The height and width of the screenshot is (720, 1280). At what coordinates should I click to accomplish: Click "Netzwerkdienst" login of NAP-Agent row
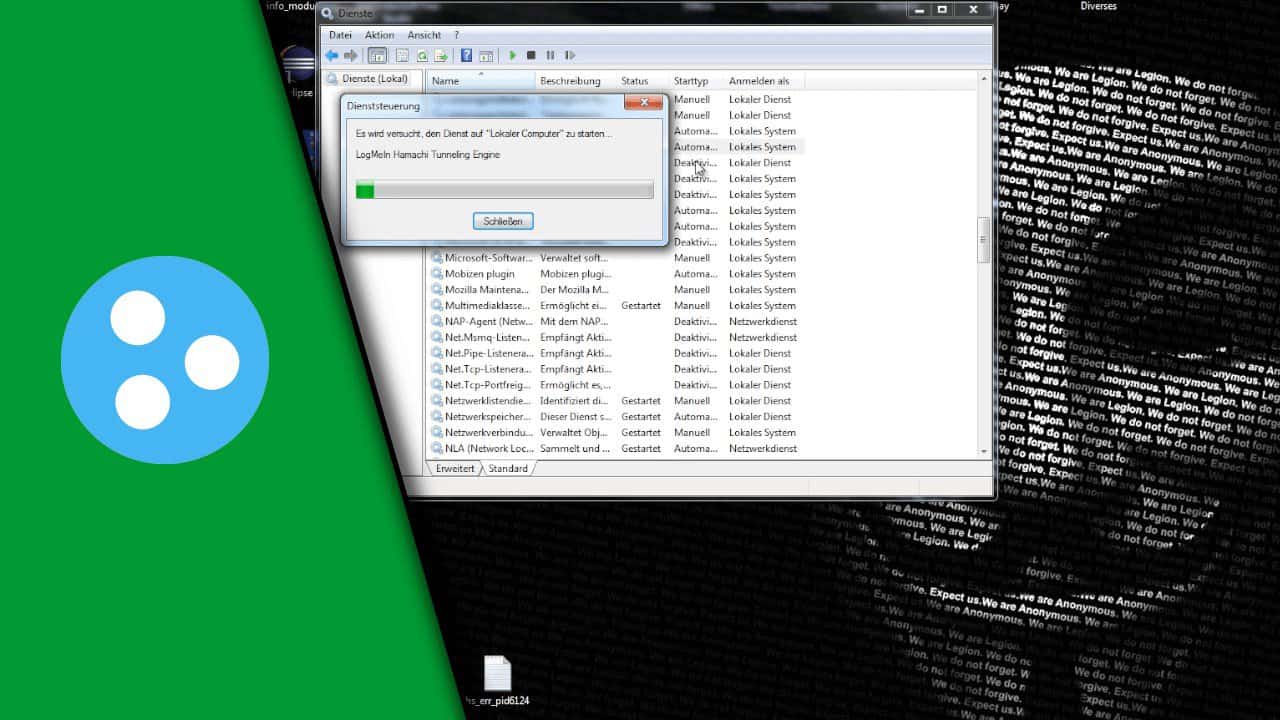tap(763, 322)
